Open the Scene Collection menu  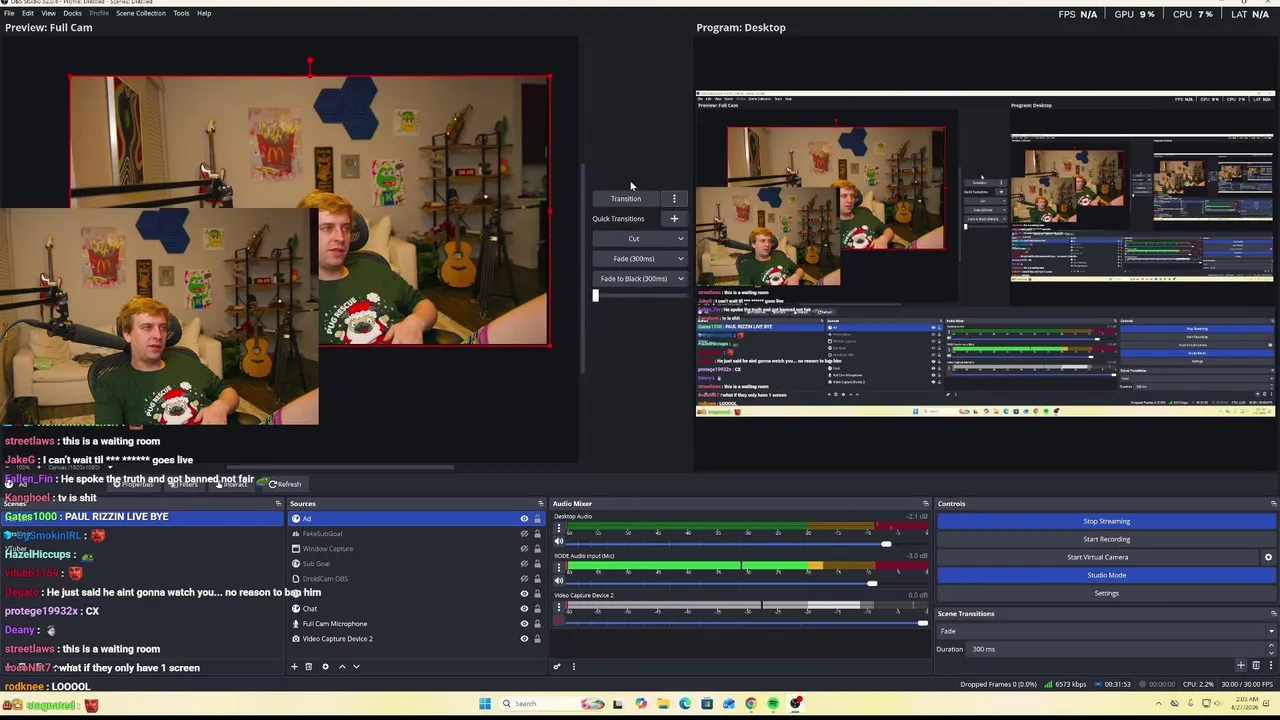point(141,13)
